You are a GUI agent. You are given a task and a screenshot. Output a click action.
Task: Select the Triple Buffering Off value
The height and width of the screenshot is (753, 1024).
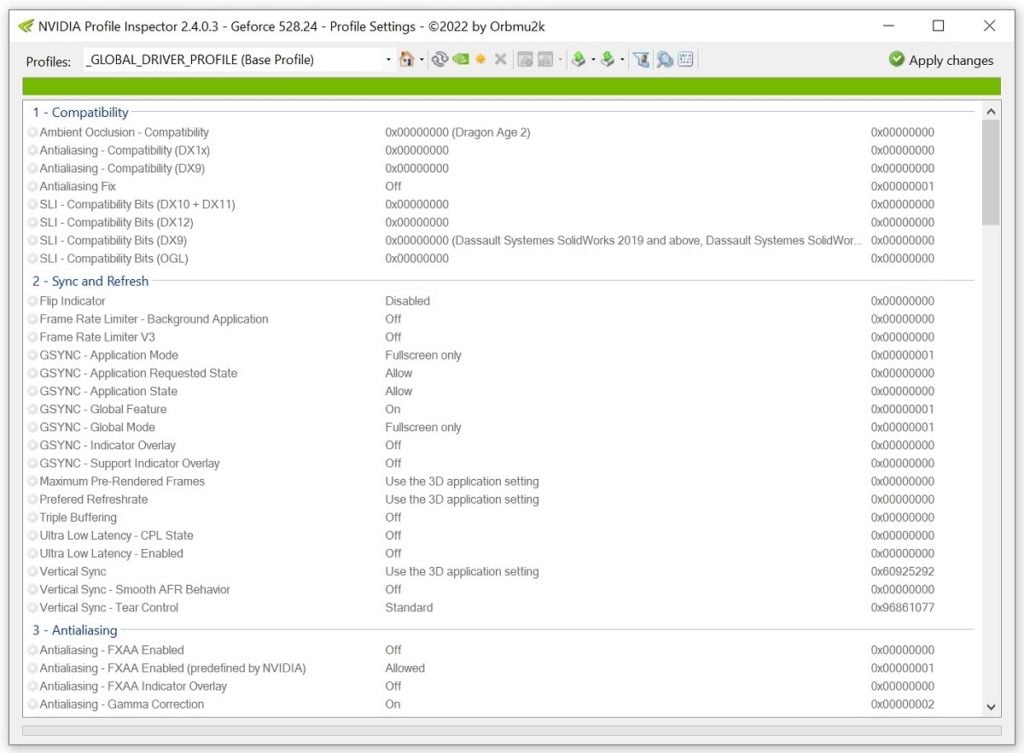coord(393,518)
